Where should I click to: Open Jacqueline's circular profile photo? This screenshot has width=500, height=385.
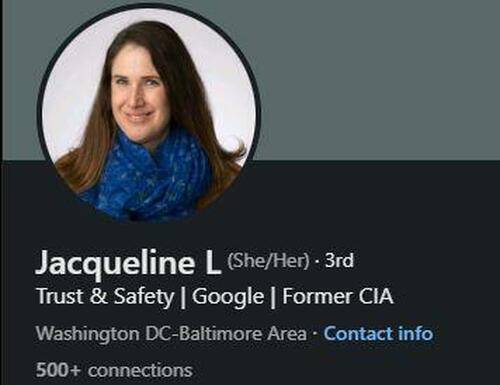pos(149,116)
